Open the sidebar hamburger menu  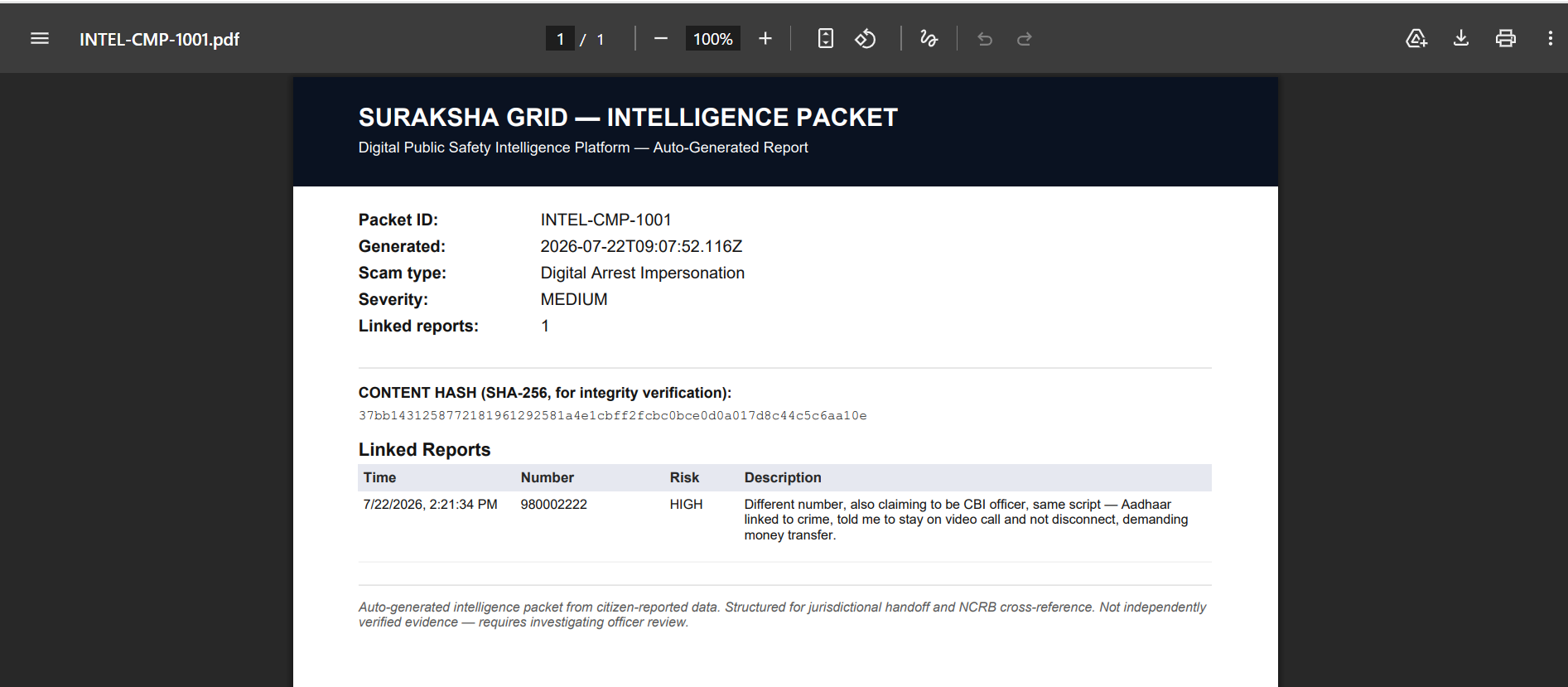[x=40, y=39]
